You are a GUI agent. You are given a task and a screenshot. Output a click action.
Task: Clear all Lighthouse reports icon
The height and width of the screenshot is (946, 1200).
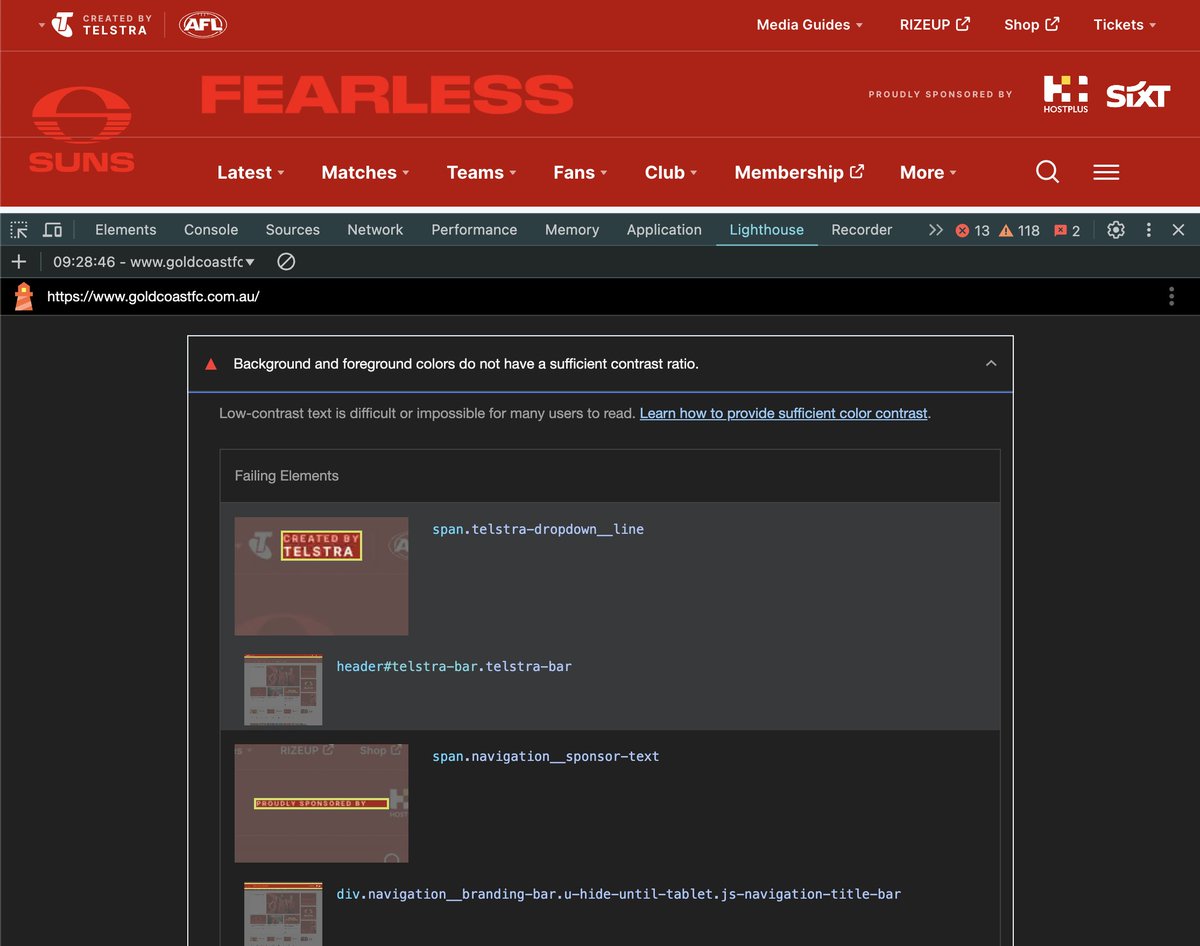[286, 262]
